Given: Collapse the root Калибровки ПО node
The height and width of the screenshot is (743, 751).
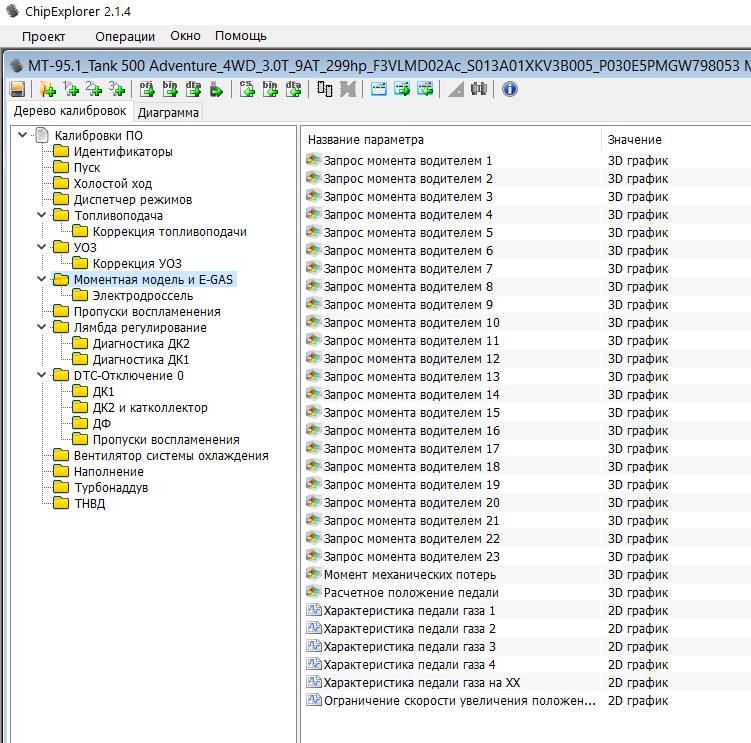Looking at the screenshot, I should (x=22, y=136).
